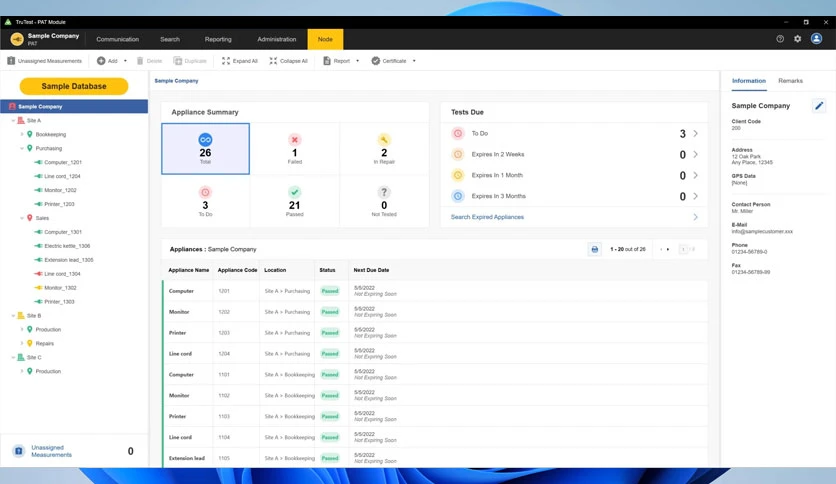The height and width of the screenshot is (484, 836).
Task: Open the Reporting menu
Action: [x=218, y=39]
